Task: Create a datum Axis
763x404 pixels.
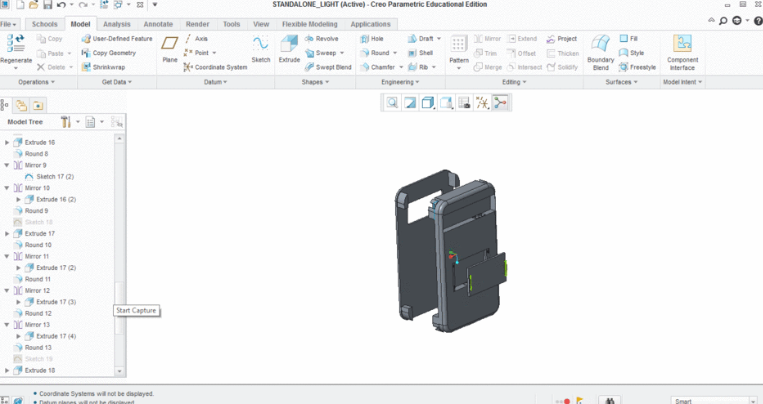Action: (x=196, y=38)
